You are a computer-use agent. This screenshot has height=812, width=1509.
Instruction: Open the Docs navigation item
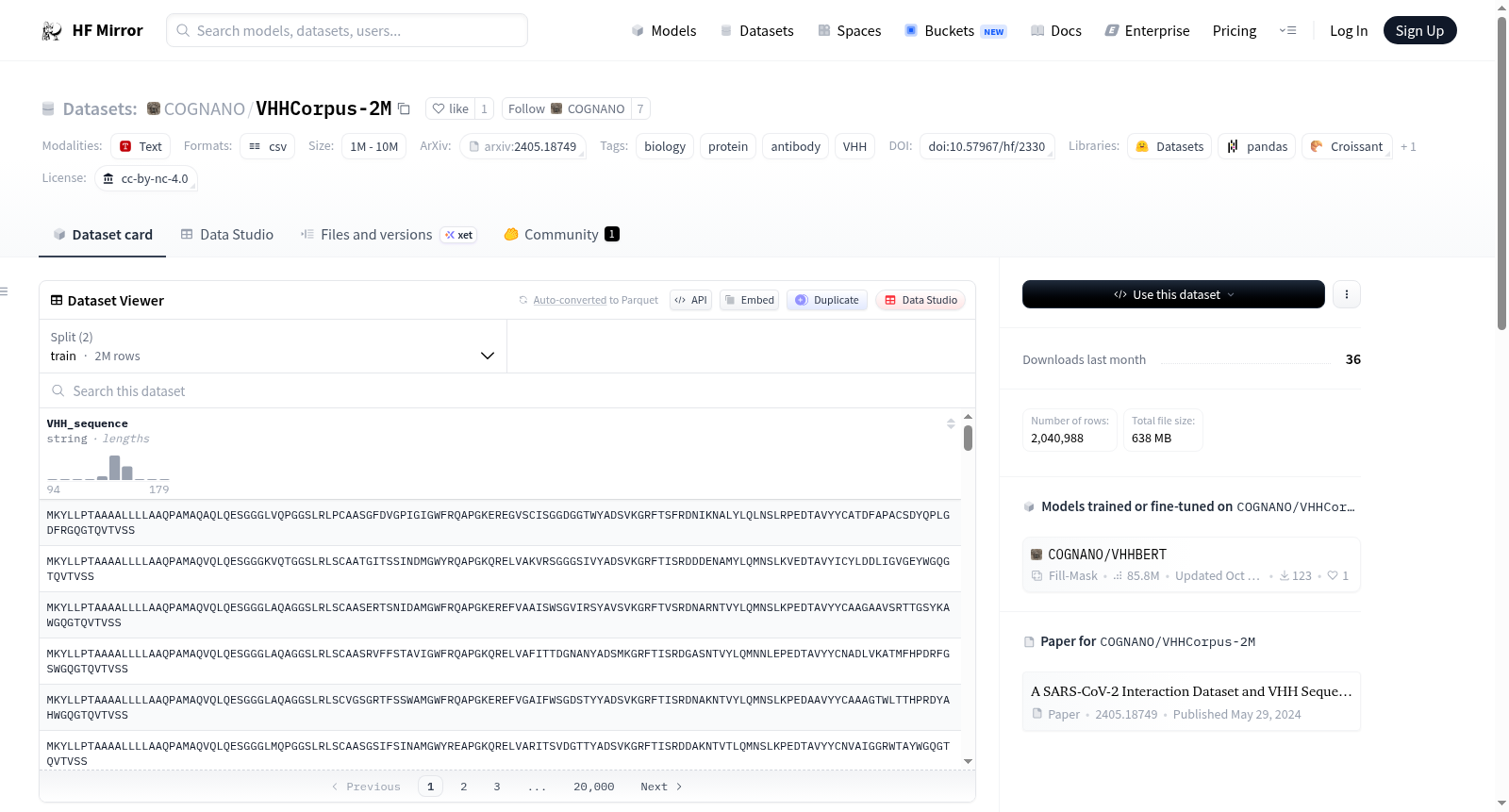[x=1055, y=30]
